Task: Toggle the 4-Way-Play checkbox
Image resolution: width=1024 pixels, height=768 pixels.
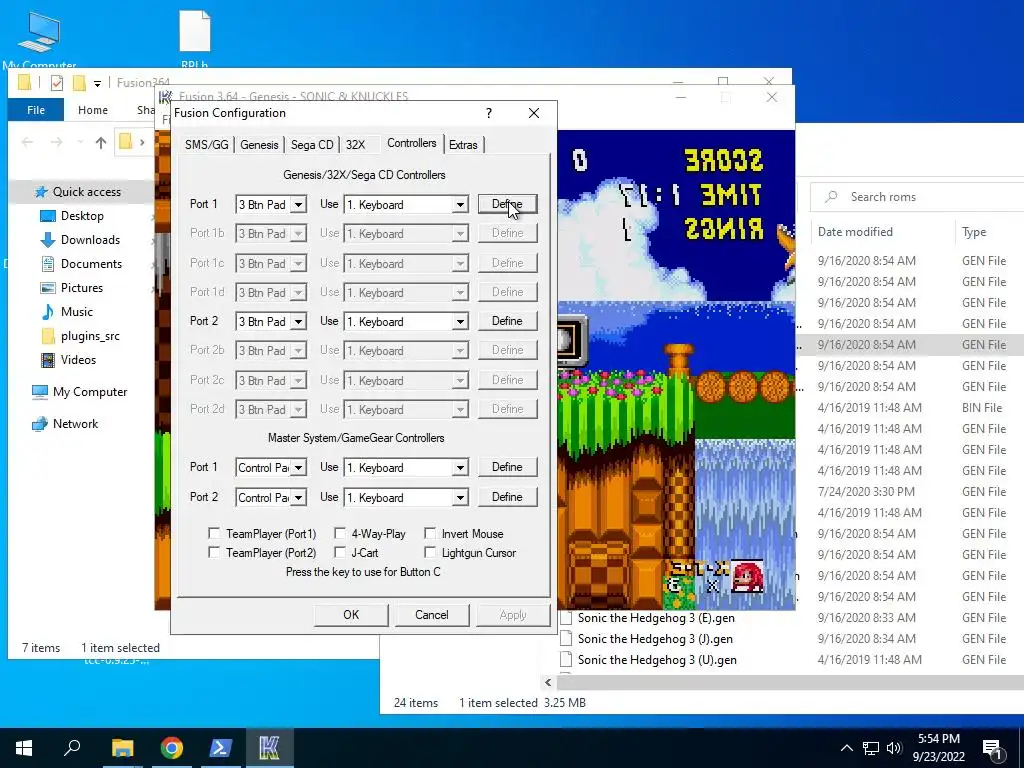Action: [340, 534]
